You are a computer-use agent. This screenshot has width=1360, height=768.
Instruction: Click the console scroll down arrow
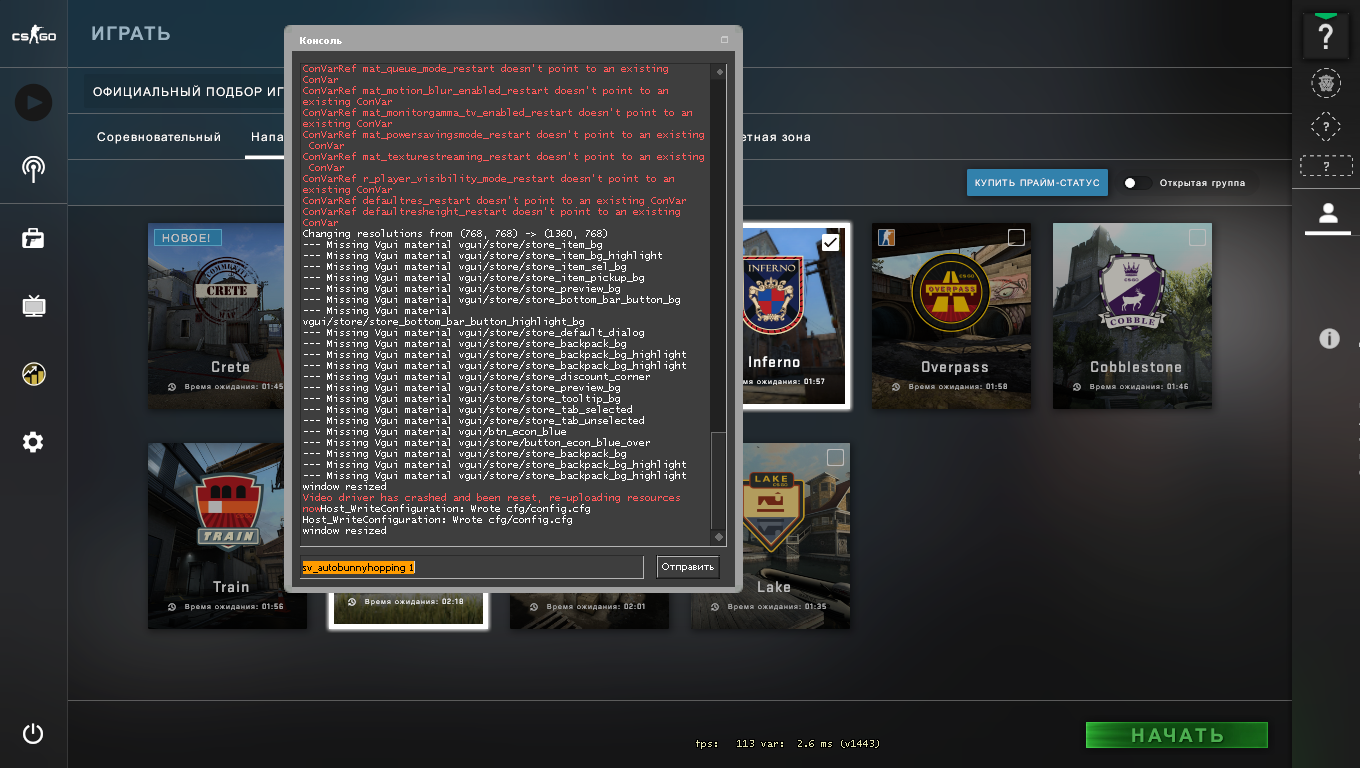click(x=718, y=537)
